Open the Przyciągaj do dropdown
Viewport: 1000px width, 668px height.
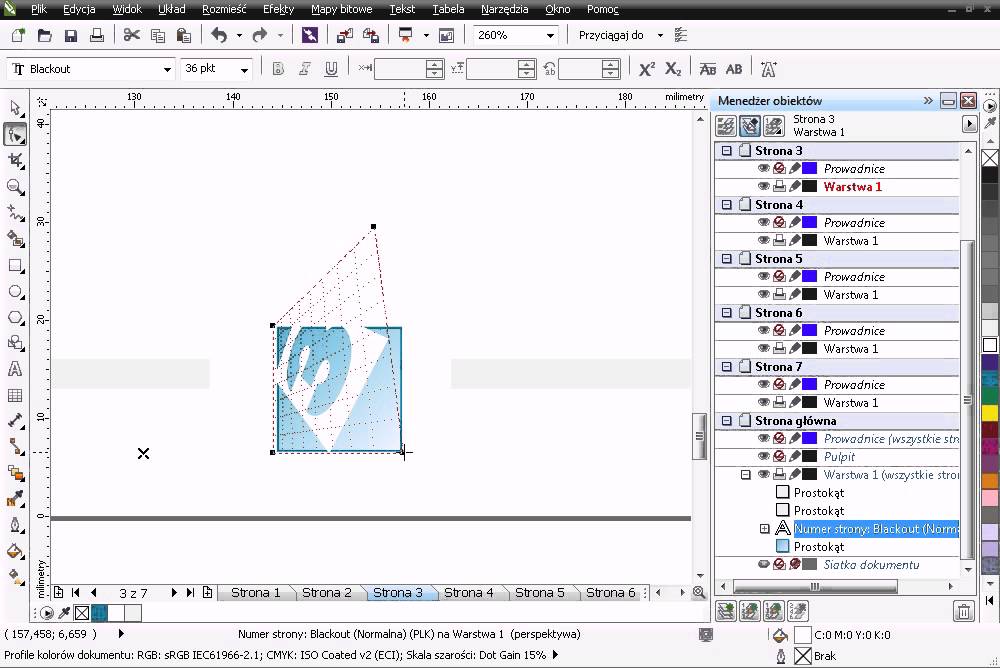click(x=660, y=35)
